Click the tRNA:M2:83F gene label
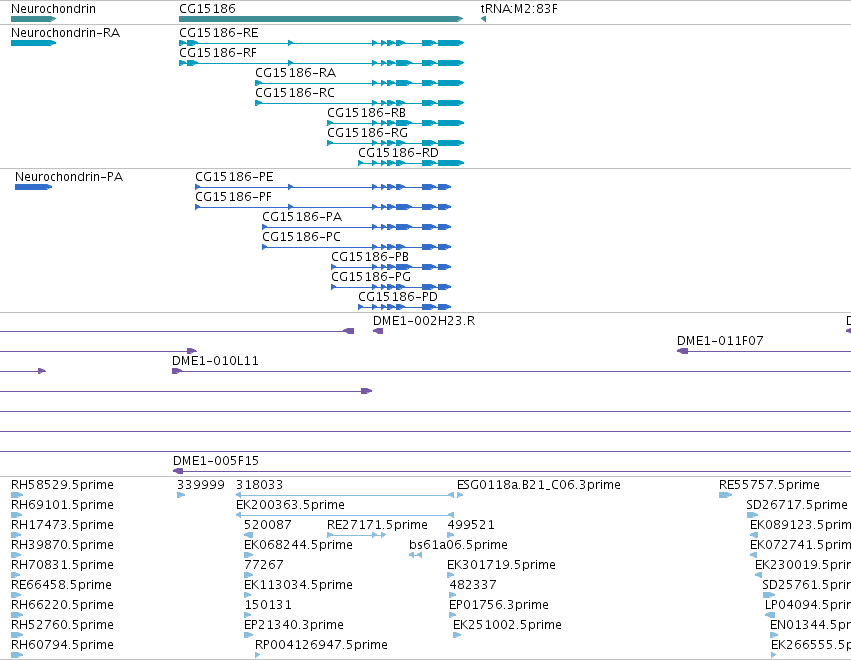The image size is (851, 660). coord(519,9)
